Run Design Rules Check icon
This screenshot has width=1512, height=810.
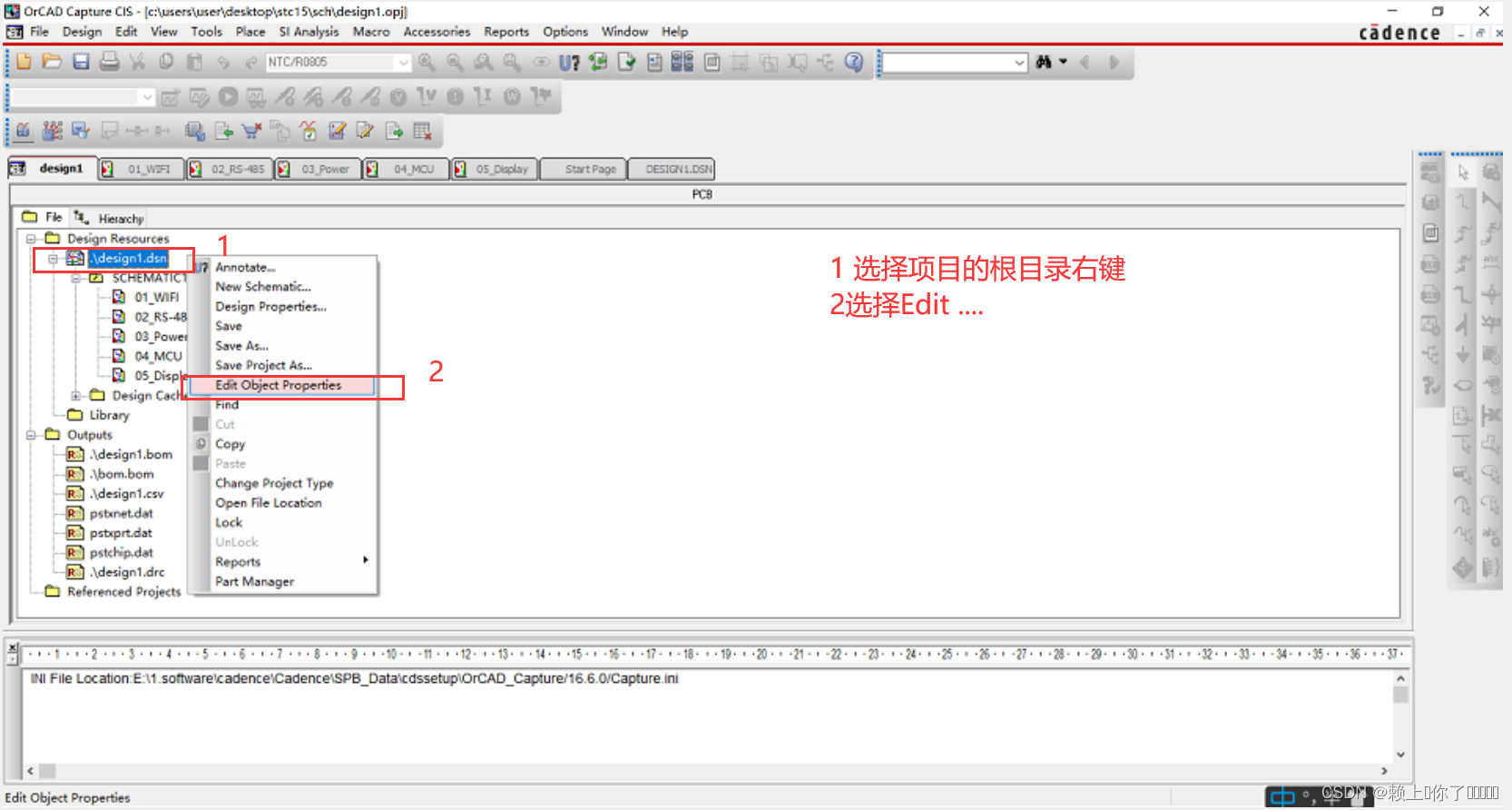626,62
